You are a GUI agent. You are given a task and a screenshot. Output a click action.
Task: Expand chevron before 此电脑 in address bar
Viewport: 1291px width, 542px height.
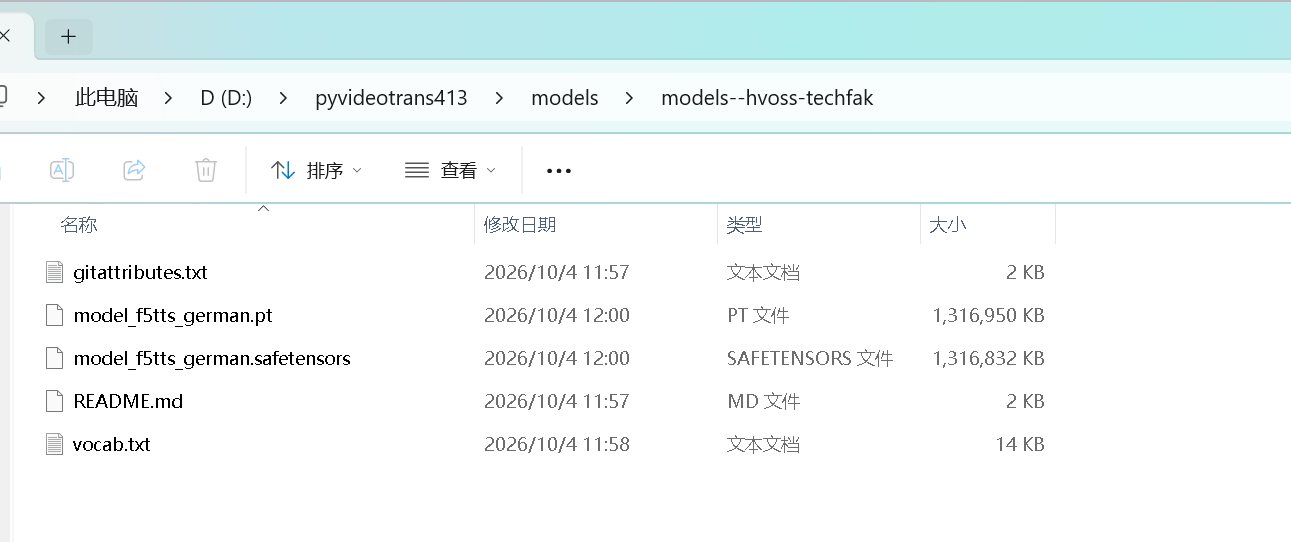tap(41, 98)
